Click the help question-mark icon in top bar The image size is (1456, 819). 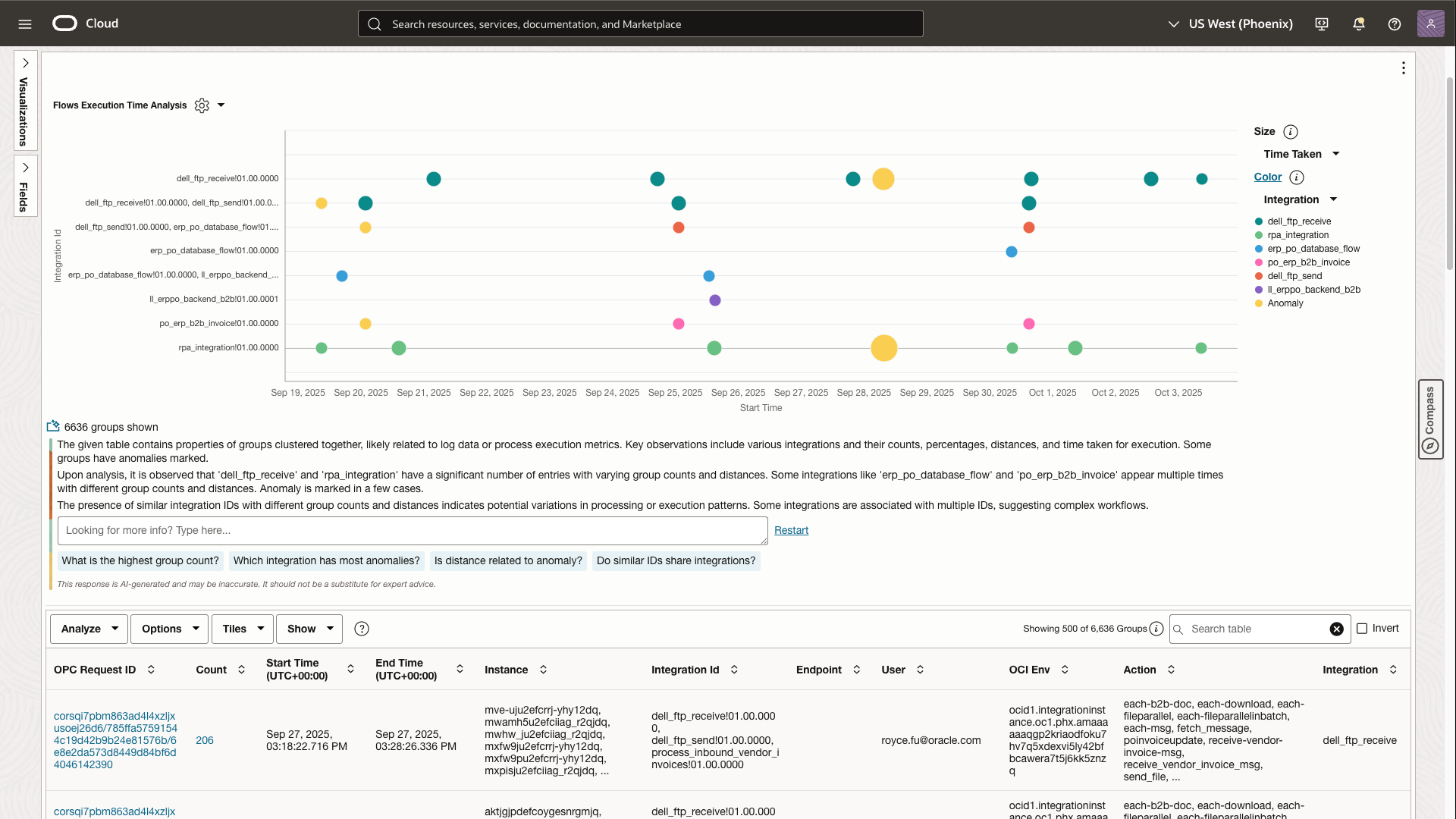pos(1395,24)
